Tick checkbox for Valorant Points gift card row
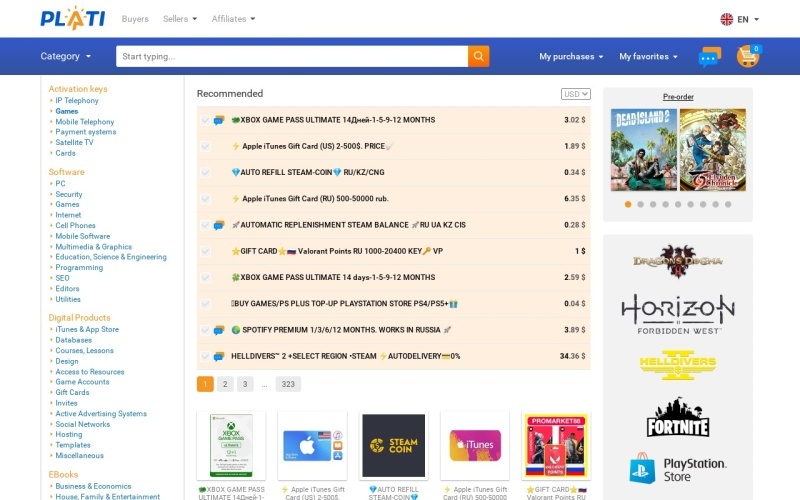 click(x=205, y=252)
